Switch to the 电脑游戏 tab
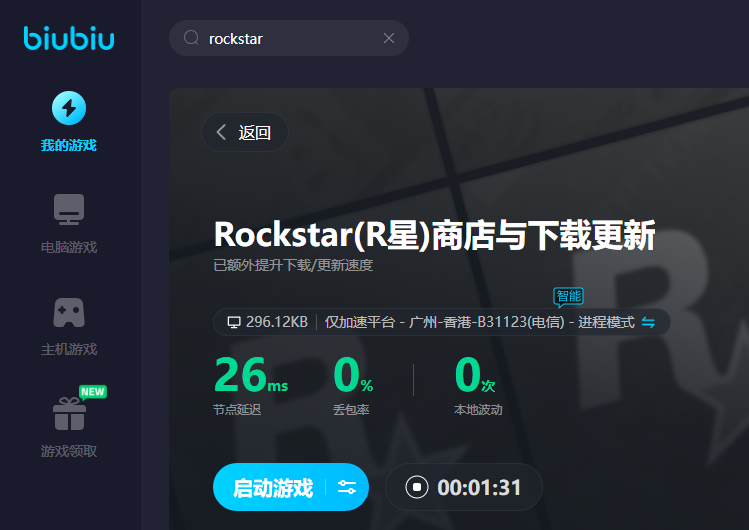This screenshot has width=749, height=530. [69, 224]
